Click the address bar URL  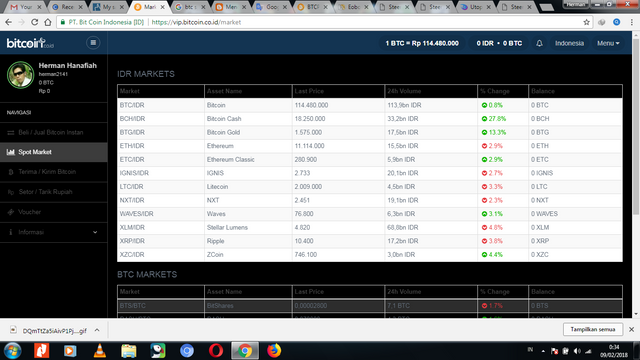pos(196,22)
